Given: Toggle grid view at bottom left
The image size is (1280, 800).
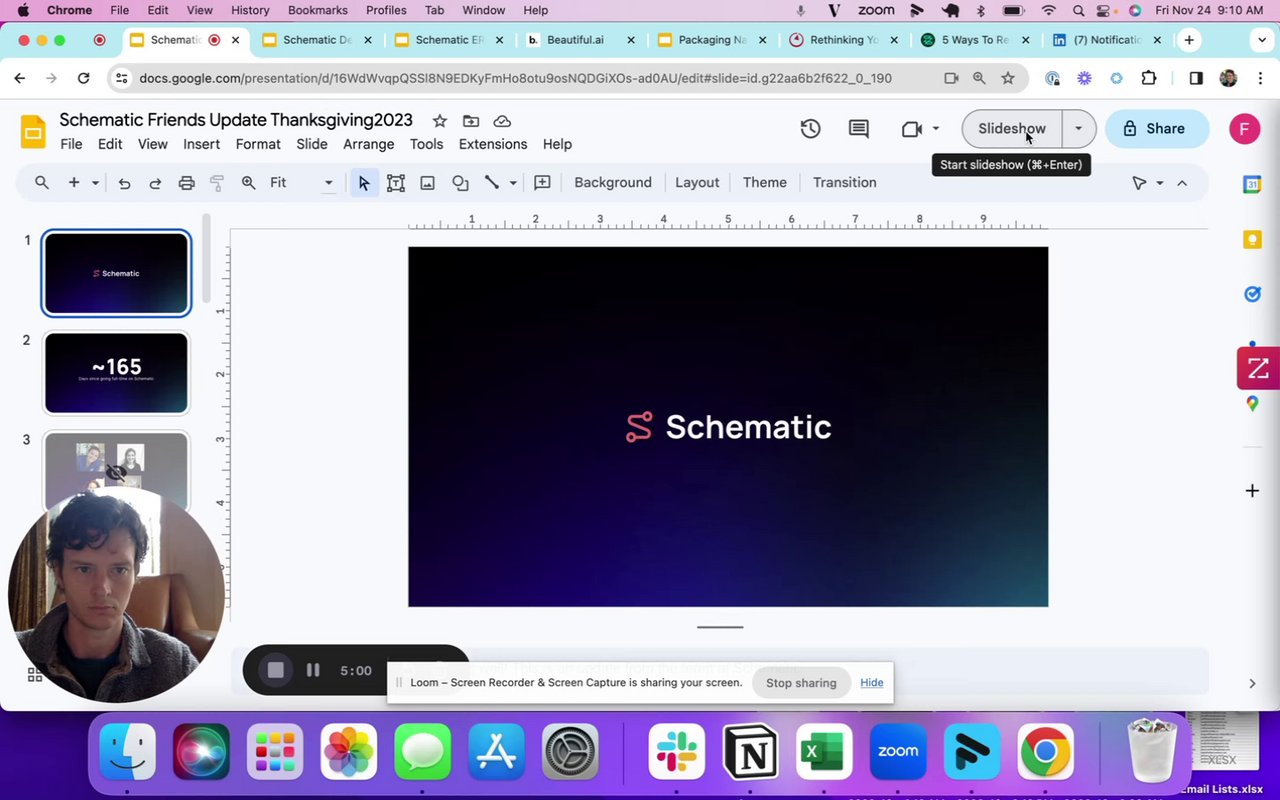Looking at the screenshot, I should [x=35, y=675].
